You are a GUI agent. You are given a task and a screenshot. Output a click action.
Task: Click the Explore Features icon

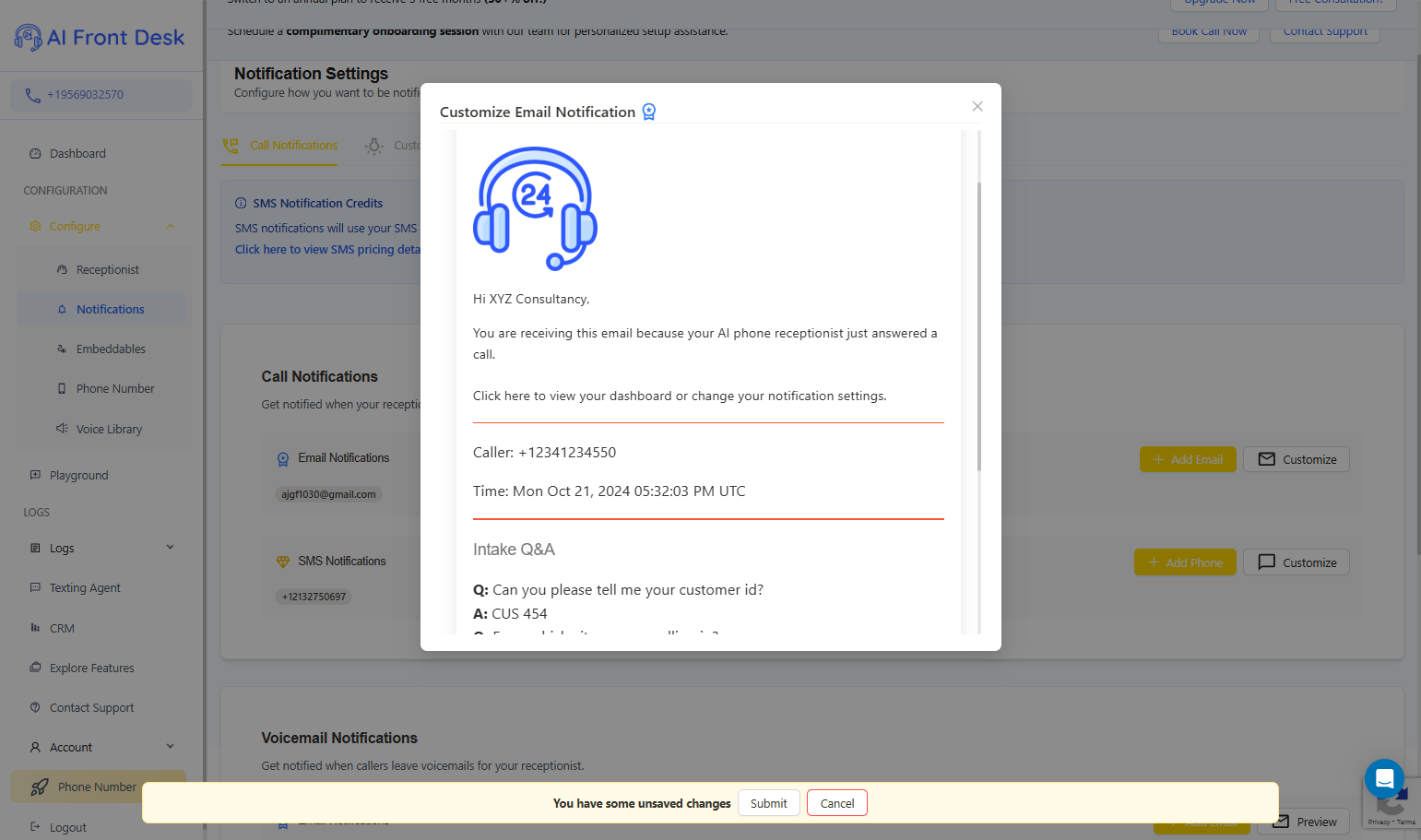click(35, 668)
